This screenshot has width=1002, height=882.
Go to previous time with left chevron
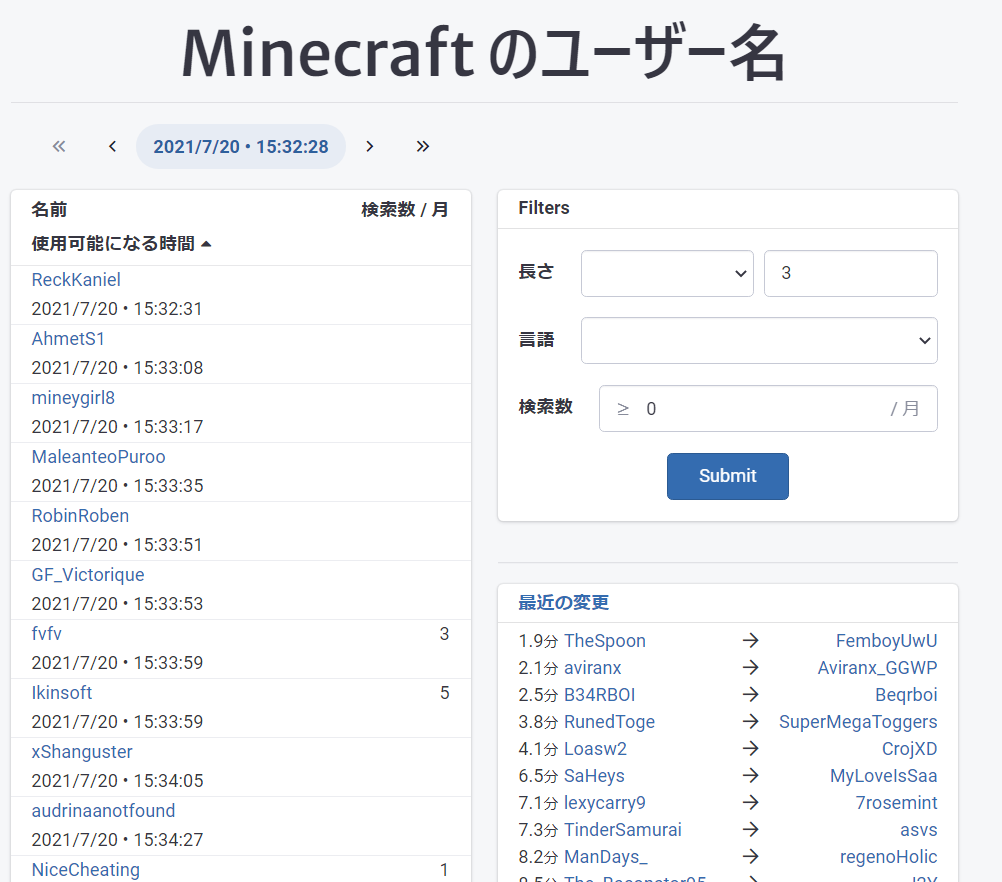coord(112,146)
